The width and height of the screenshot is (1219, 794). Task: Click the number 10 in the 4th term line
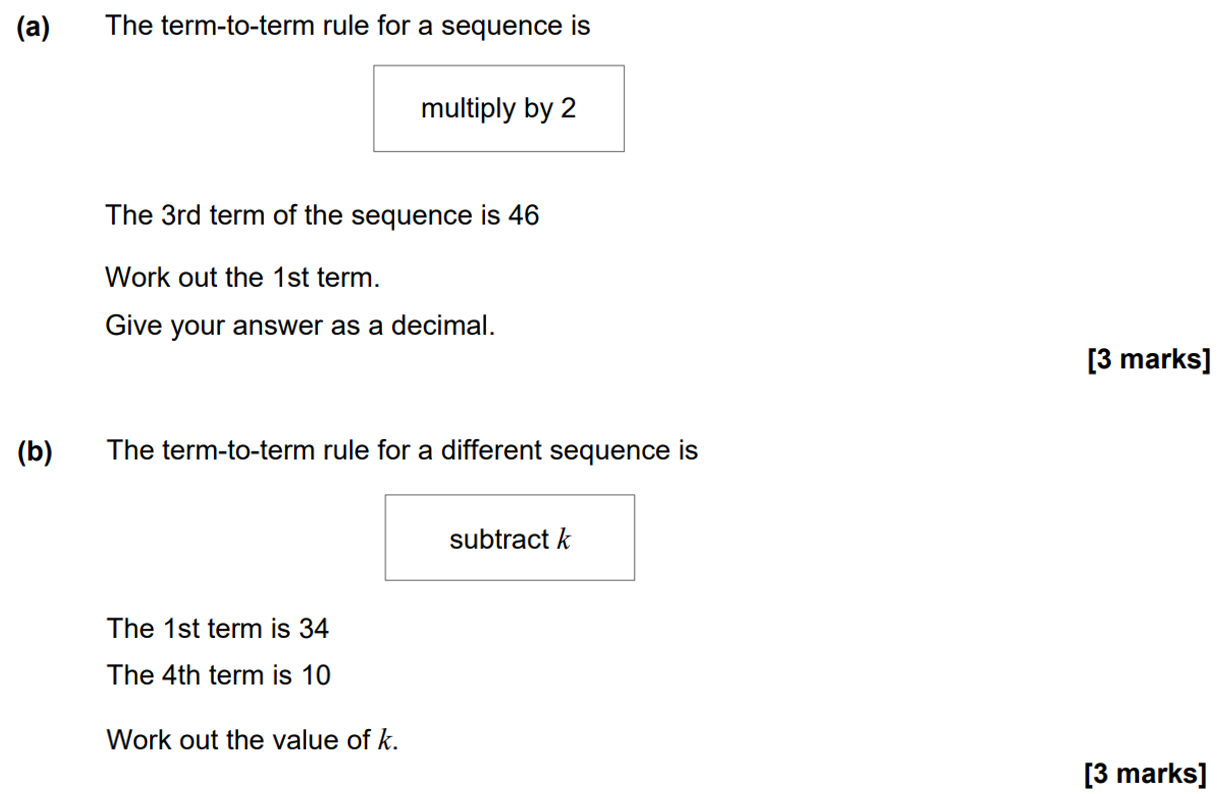point(315,676)
